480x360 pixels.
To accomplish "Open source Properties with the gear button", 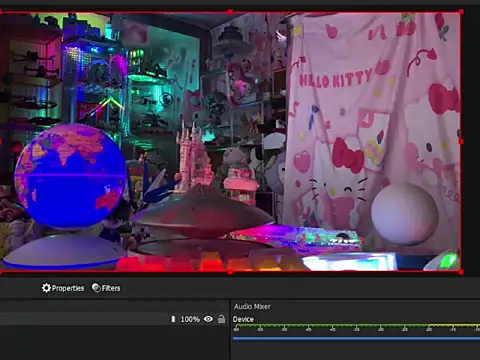I will [63, 288].
